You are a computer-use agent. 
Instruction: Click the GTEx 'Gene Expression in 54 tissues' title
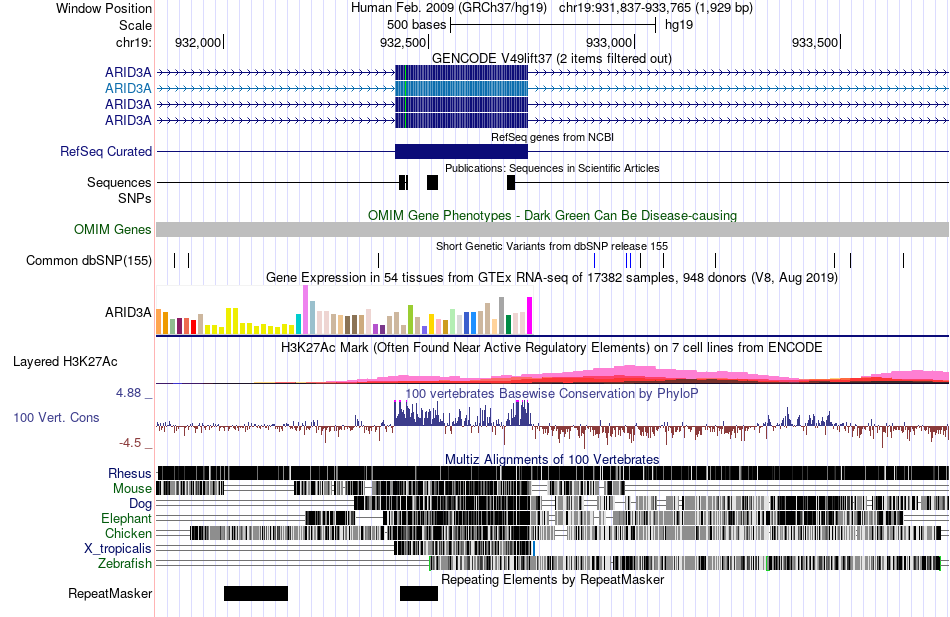coord(552,278)
